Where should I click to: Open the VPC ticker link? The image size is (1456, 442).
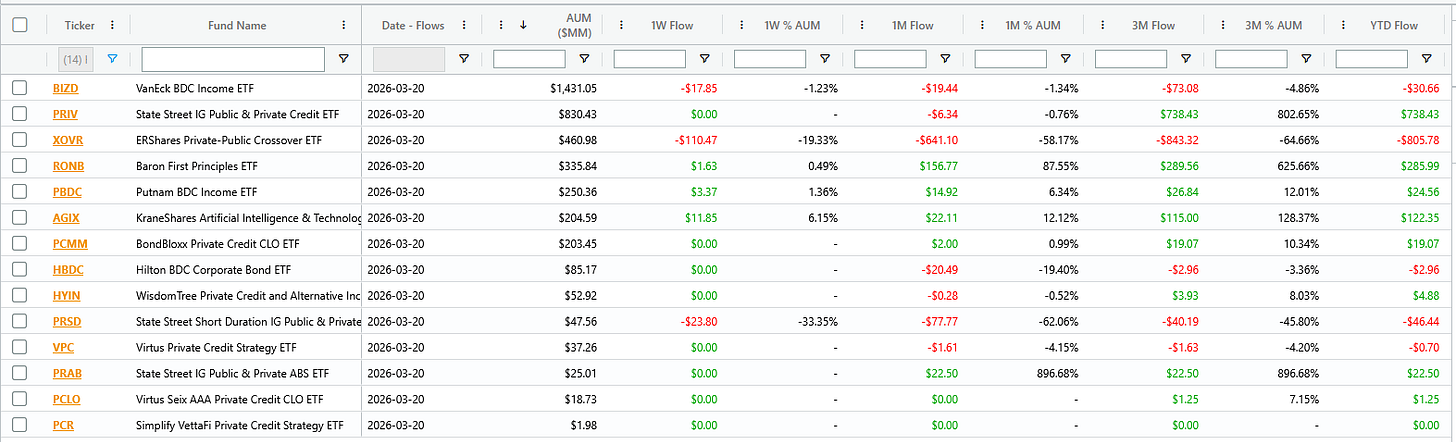coord(63,347)
